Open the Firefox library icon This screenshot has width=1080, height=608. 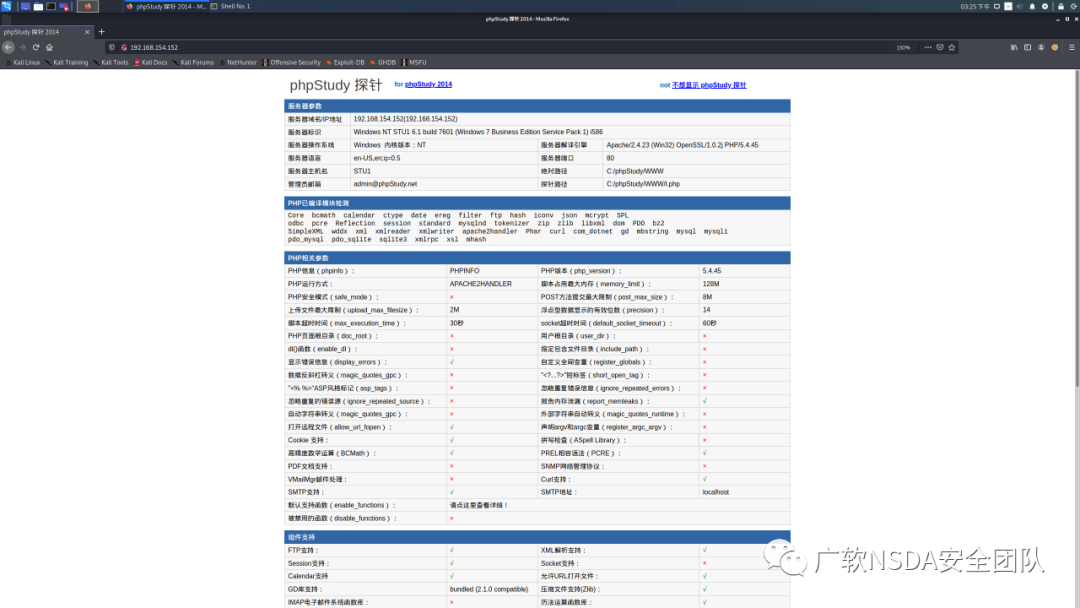coord(1014,48)
